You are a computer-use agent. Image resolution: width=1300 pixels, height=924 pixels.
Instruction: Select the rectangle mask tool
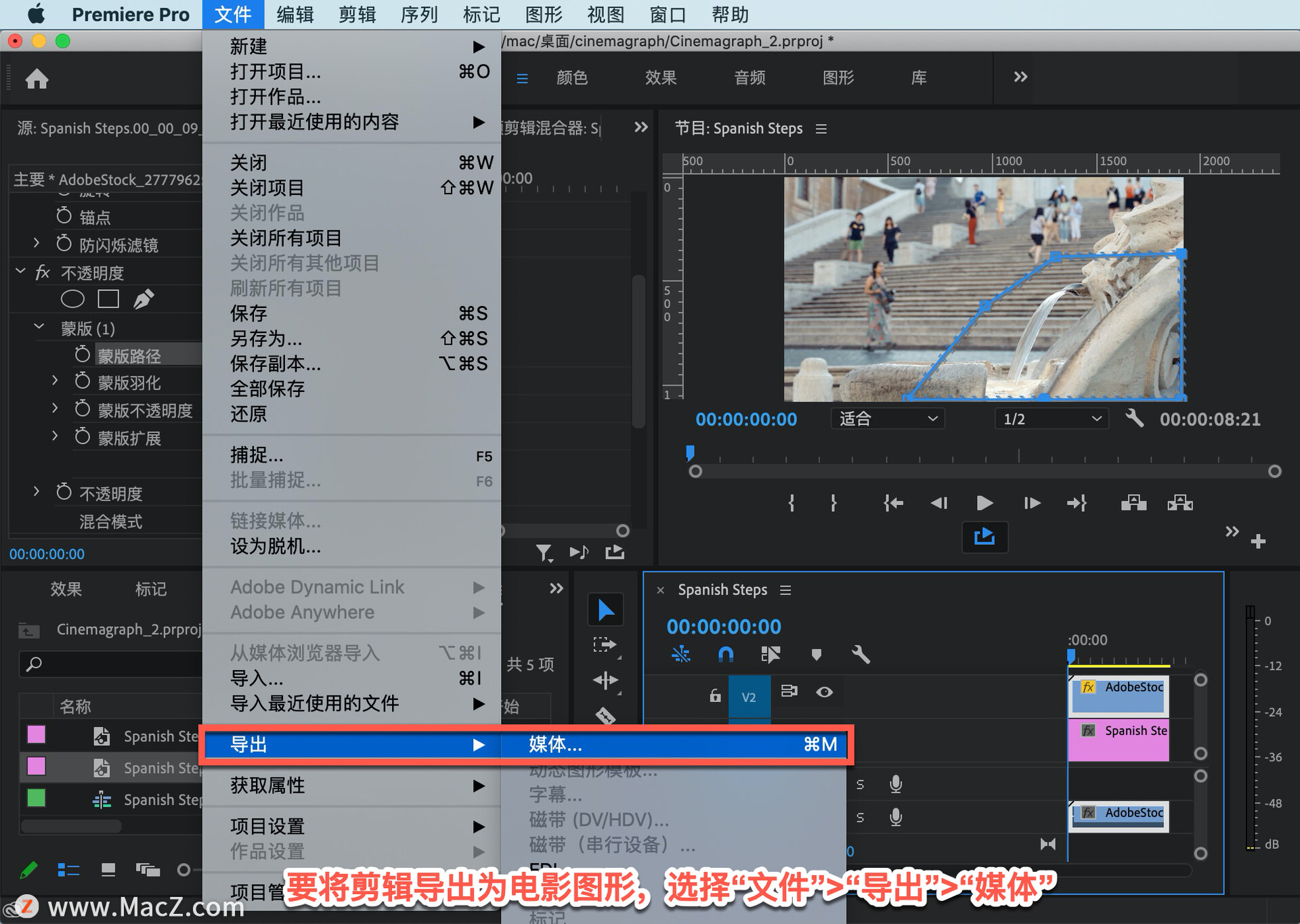(108, 299)
